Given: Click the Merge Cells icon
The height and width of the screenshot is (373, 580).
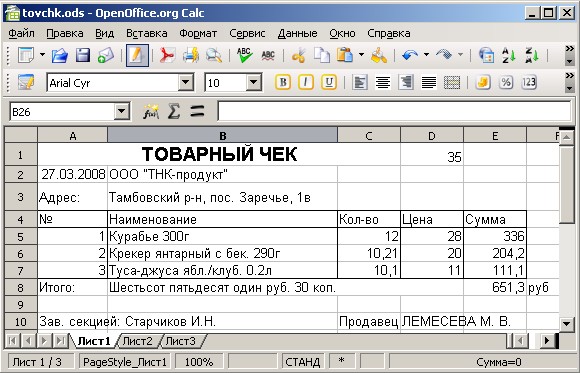Looking at the screenshot, I should [452, 82].
